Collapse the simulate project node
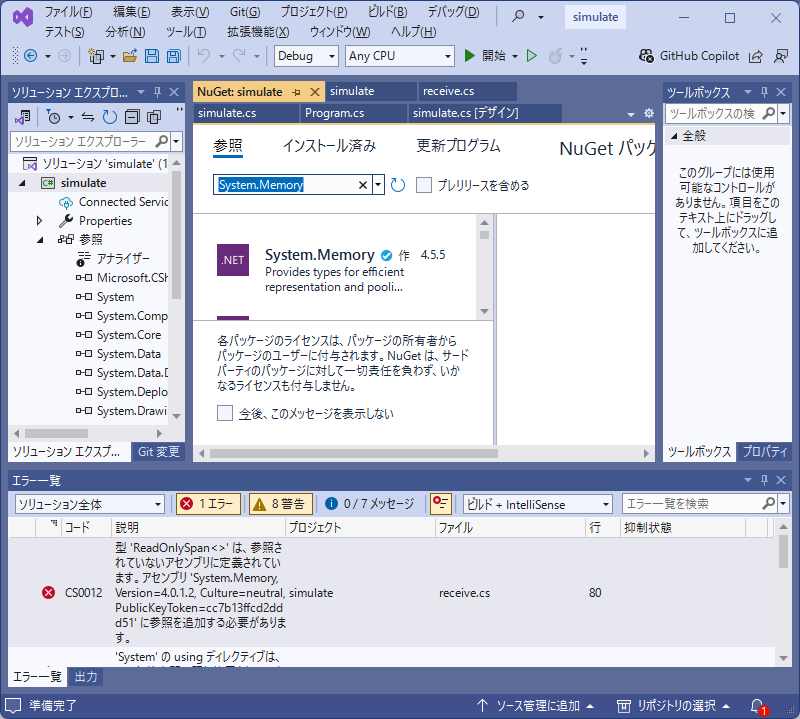The image size is (800, 719). pos(22,183)
